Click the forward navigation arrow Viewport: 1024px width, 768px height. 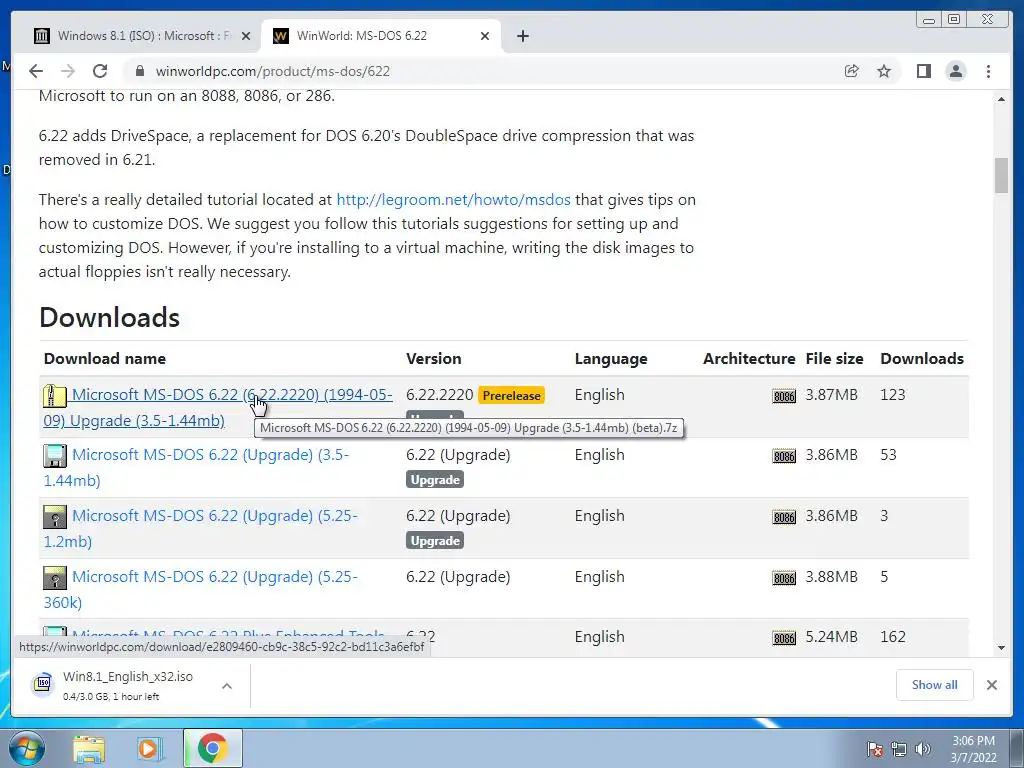[x=67, y=71]
